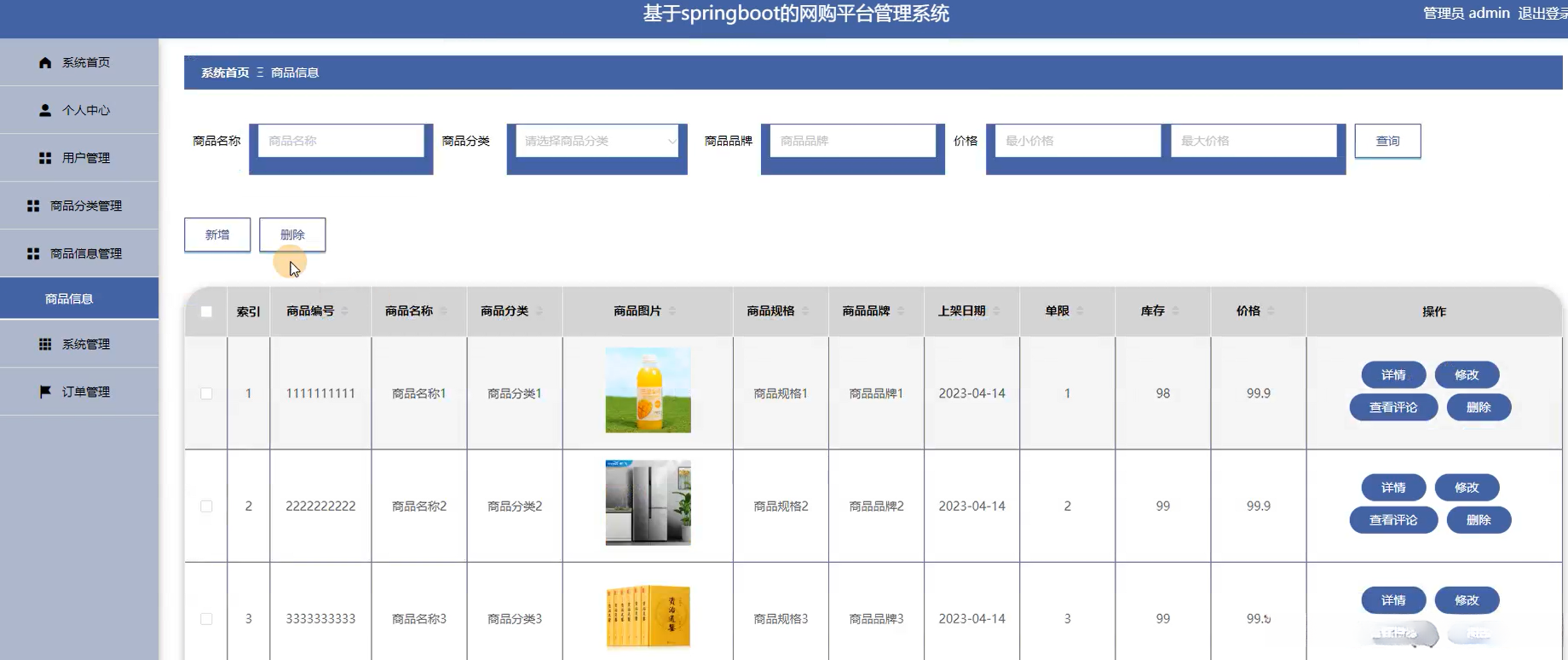1568x660 pixels.
Task: Click 查看评论 for 商品名称1 row
Action: tap(1393, 408)
